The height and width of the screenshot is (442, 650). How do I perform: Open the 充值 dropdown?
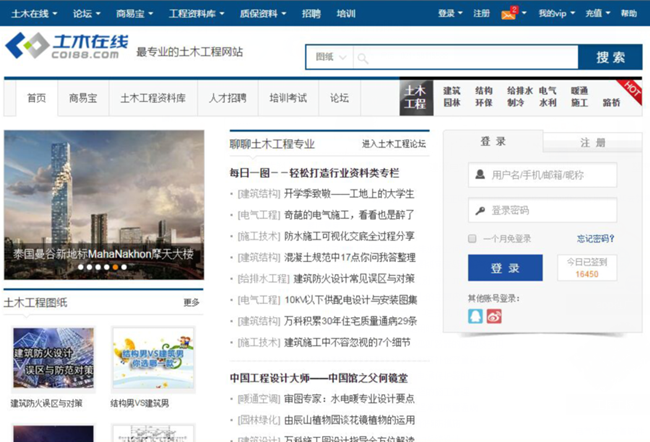coord(598,13)
